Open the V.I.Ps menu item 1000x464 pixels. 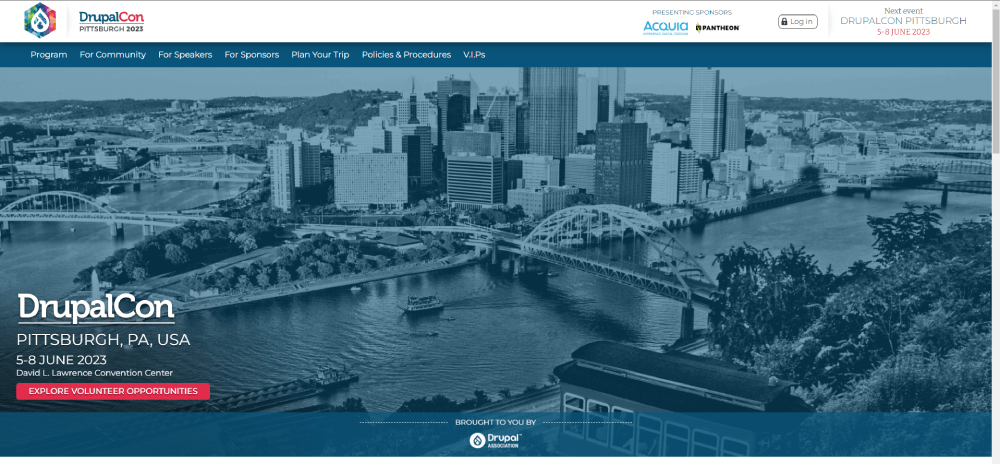pyautogui.click(x=474, y=55)
